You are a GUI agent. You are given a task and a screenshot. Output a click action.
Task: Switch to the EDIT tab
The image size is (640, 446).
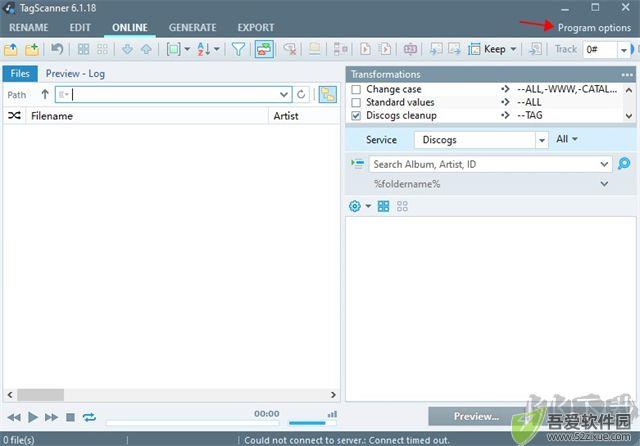pyautogui.click(x=80, y=27)
